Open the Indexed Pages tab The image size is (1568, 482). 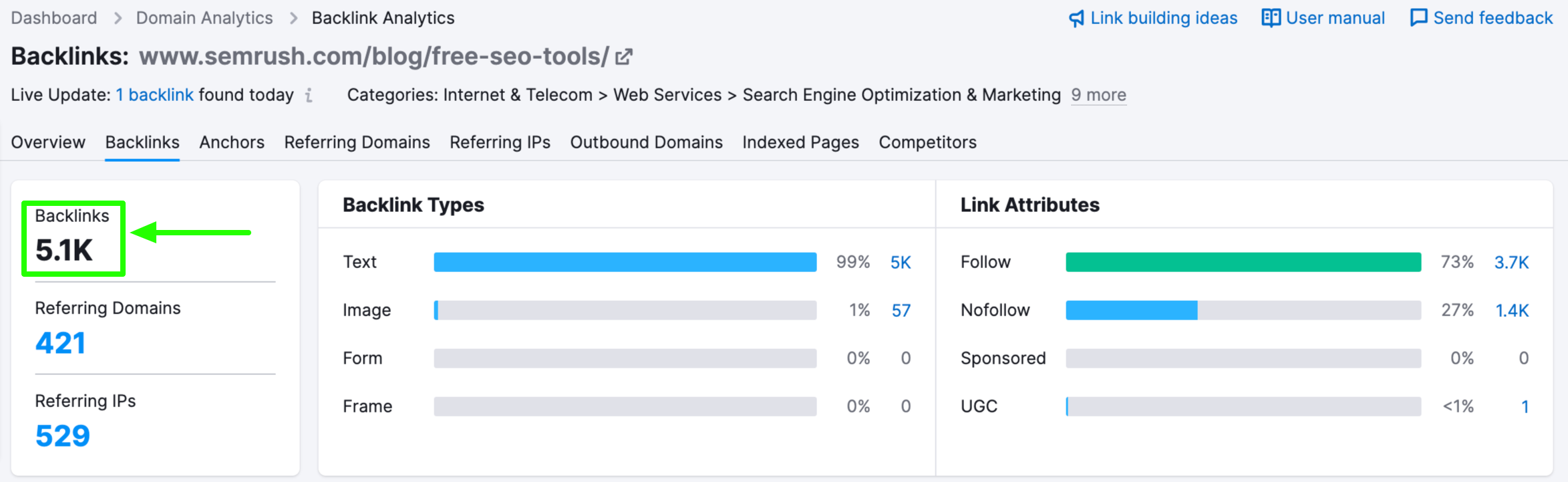(800, 142)
